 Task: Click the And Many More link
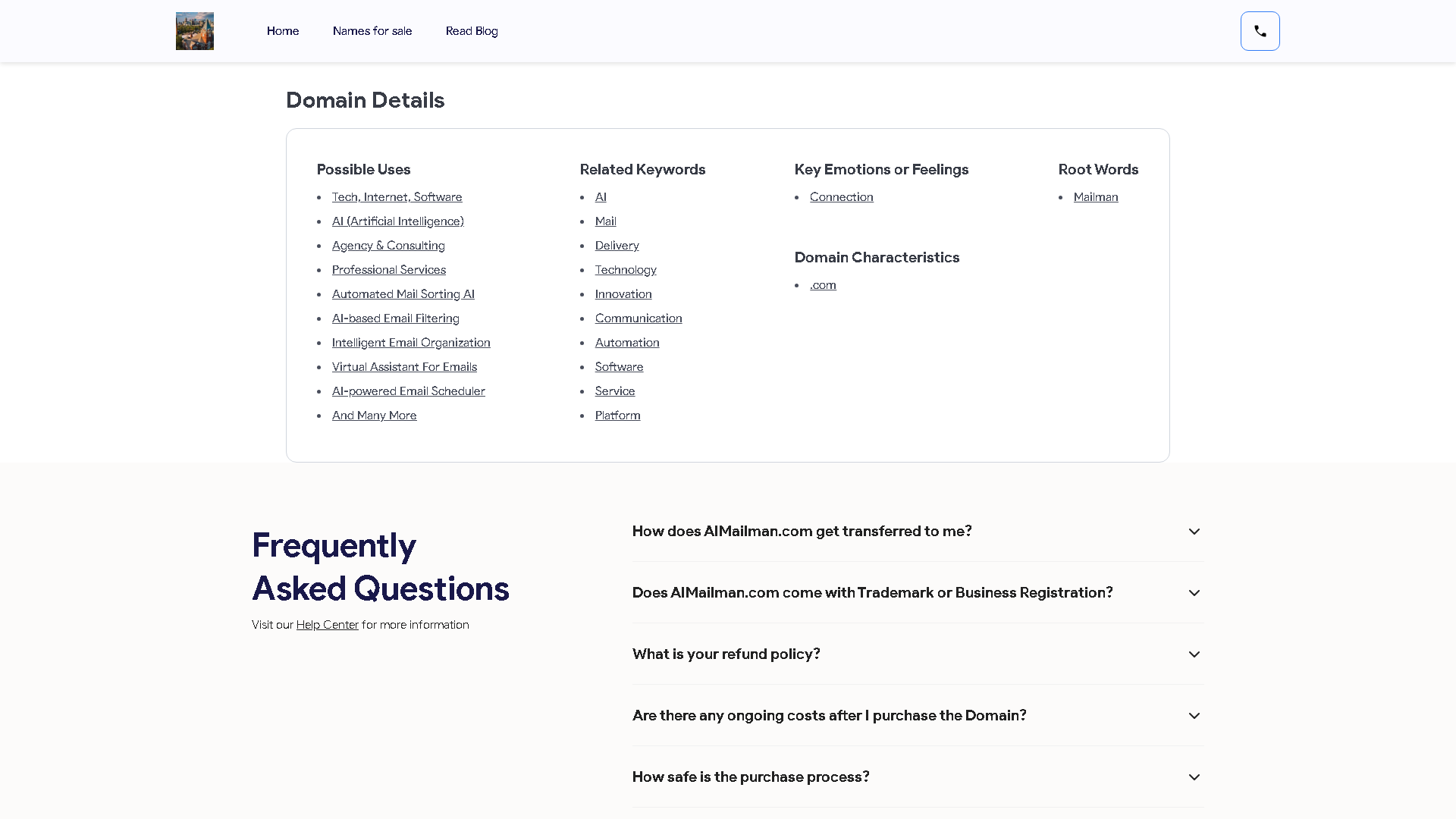[x=374, y=416]
